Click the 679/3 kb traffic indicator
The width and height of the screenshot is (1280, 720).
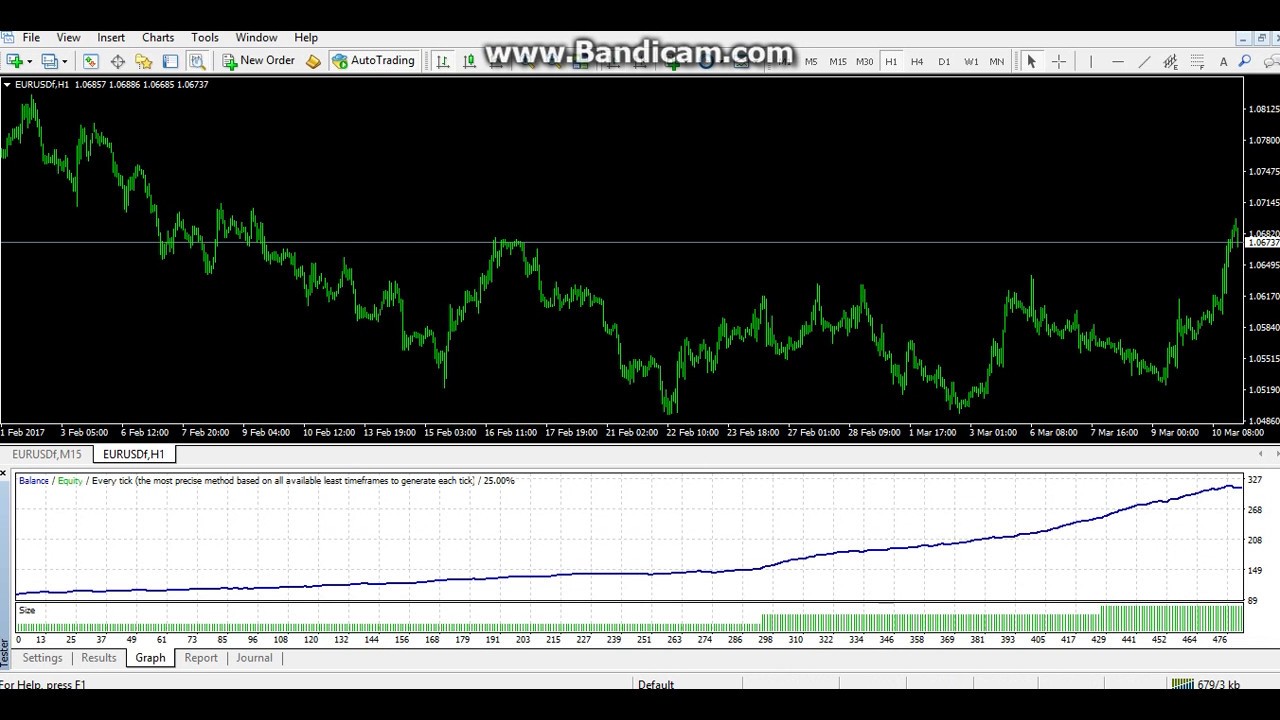click(x=1218, y=685)
